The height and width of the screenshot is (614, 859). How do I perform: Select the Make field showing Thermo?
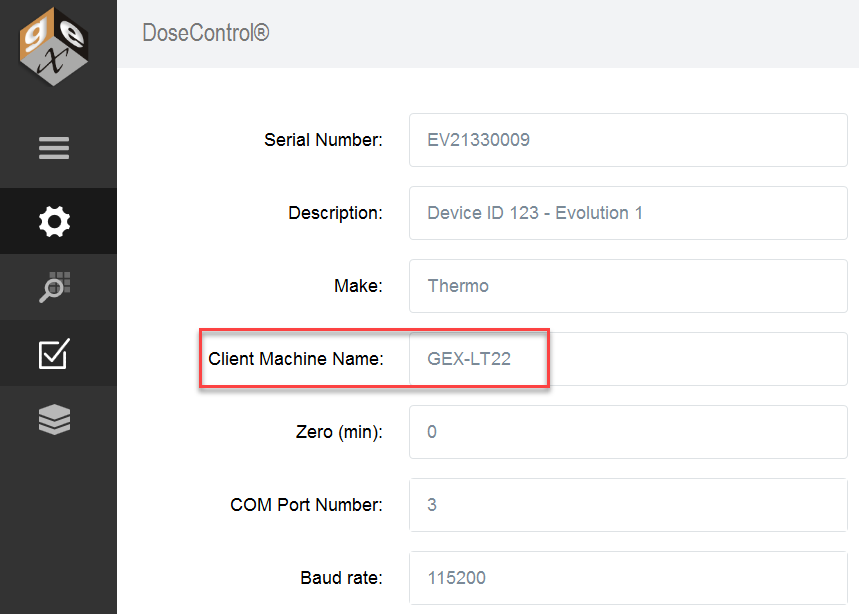click(x=628, y=286)
